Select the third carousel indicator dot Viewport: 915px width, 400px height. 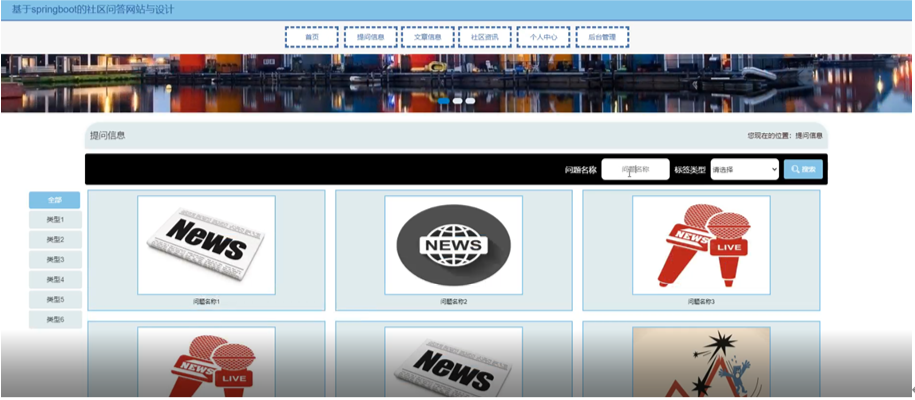[x=470, y=101]
